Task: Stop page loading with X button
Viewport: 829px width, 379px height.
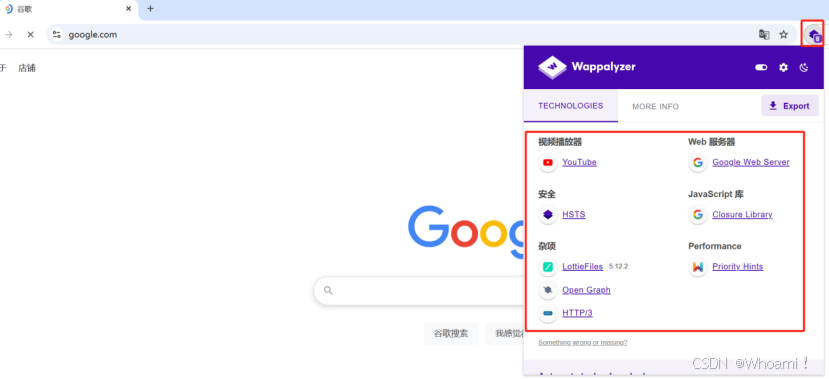Action: click(x=30, y=35)
